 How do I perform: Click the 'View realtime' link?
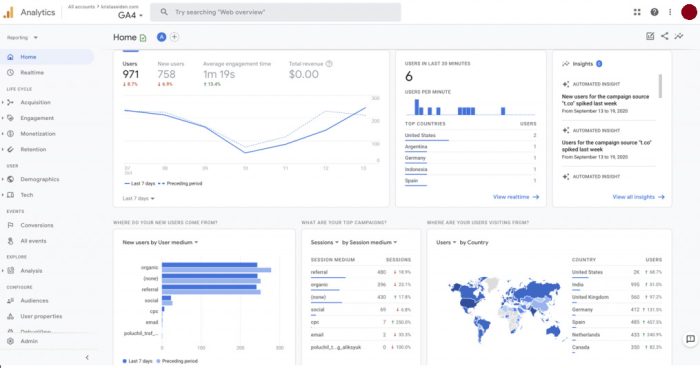[516, 197]
